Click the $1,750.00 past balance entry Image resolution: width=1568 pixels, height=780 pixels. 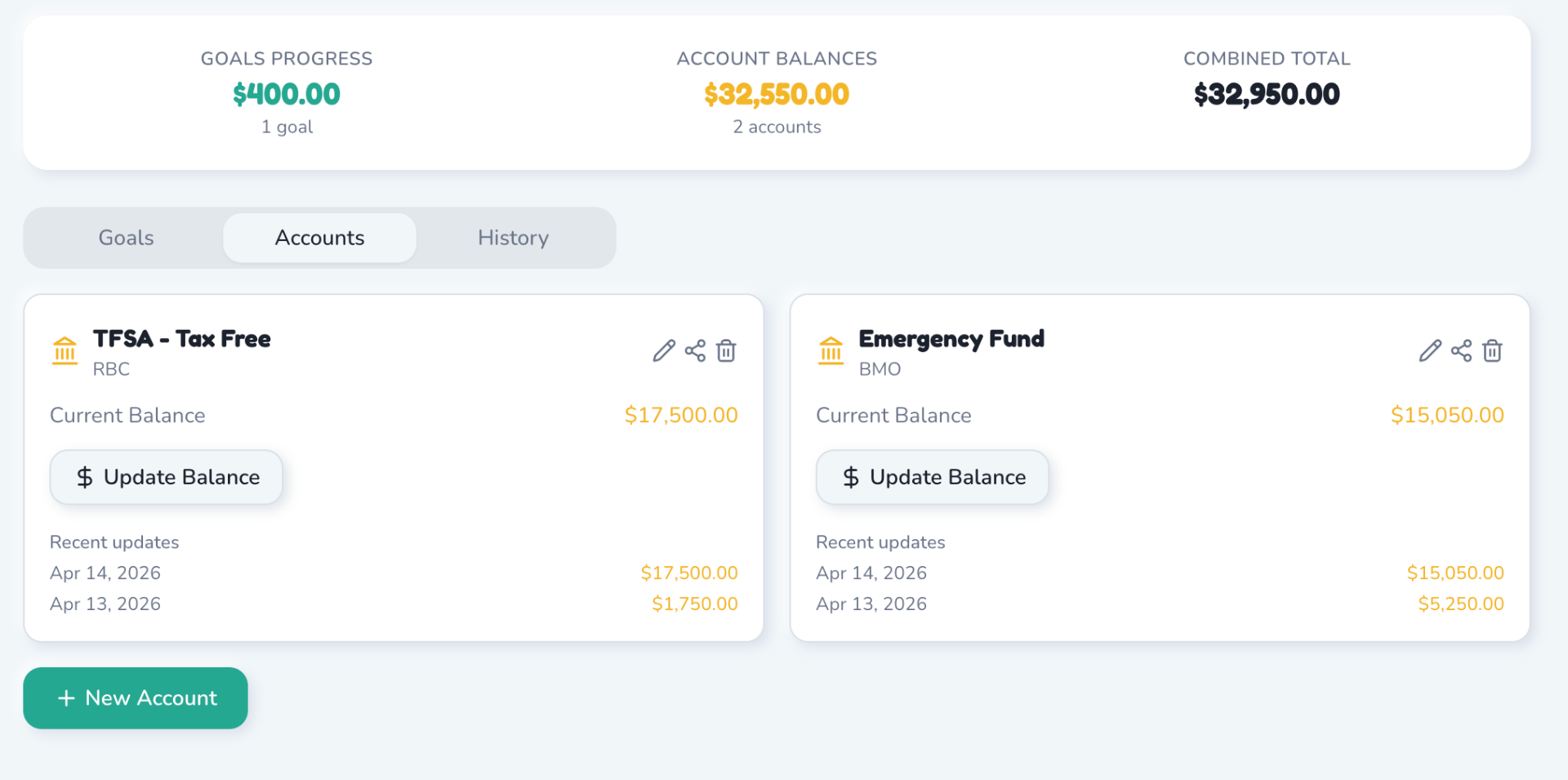(x=695, y=604)
